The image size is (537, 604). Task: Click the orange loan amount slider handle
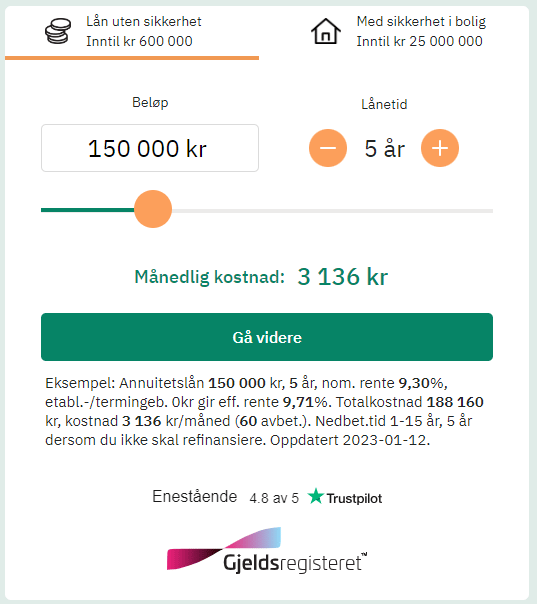click(153, 209)
